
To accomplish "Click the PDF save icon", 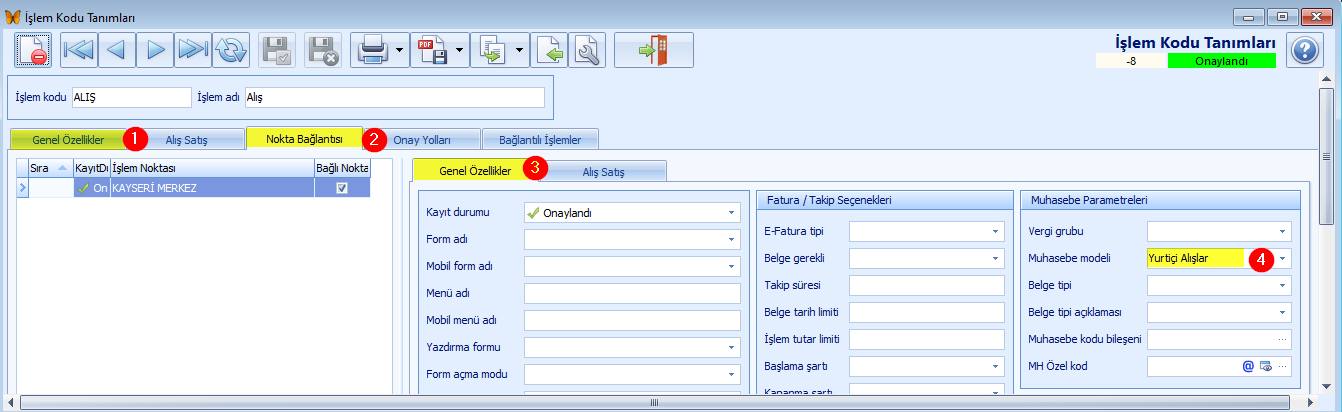I will coord(432,49).
